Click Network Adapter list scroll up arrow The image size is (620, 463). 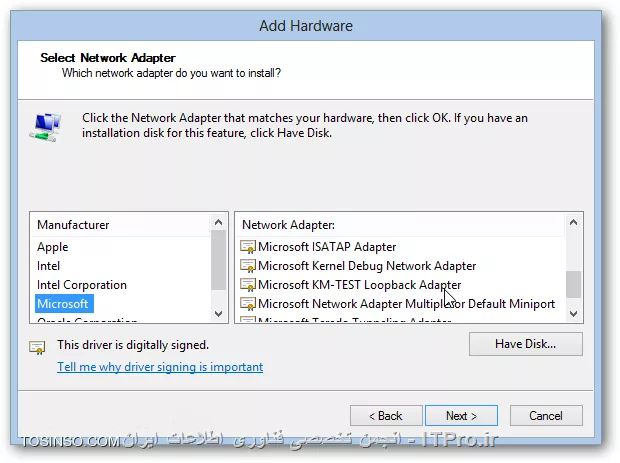click(x=573, y=223)
